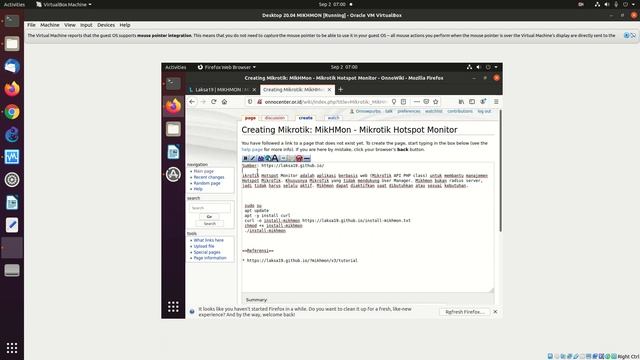640x360 pixels.
Task: Open VirtualBox View menu
Action: point(70,25)
